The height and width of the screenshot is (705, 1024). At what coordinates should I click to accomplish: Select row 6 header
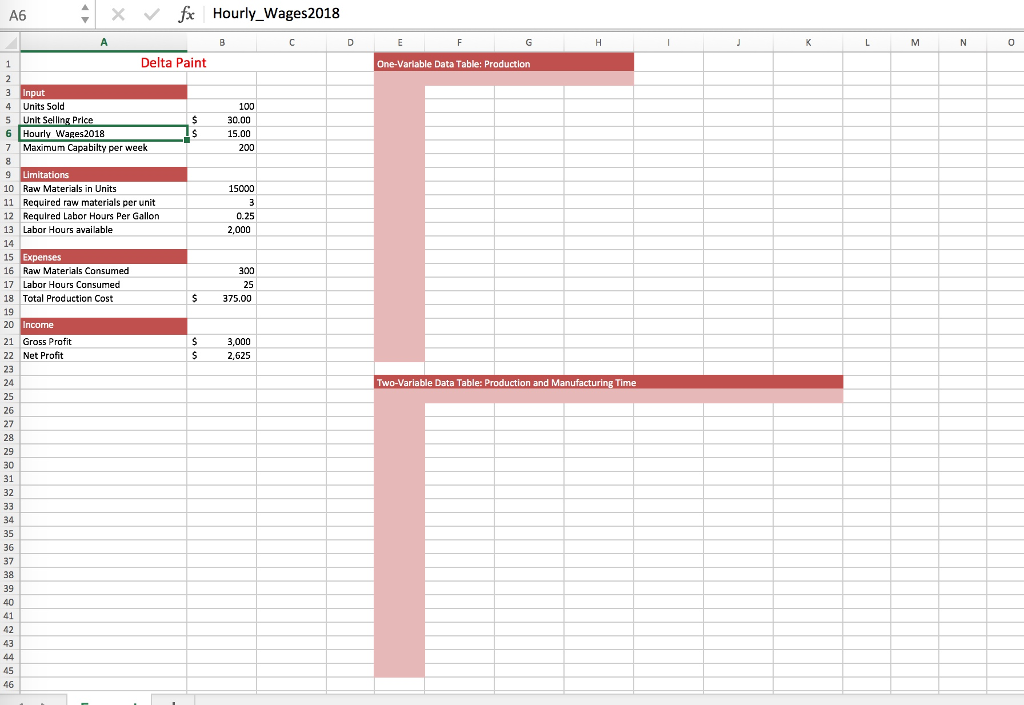(9, 133)
